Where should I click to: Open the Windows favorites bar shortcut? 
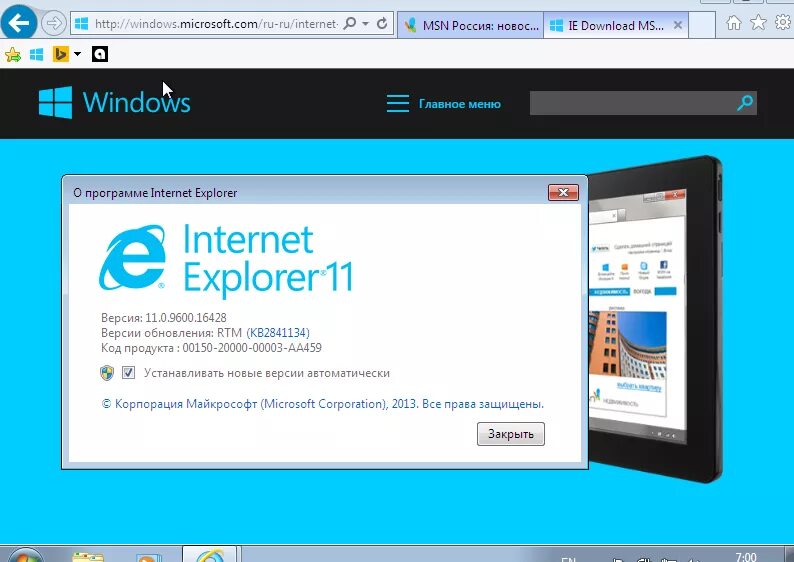36,54
